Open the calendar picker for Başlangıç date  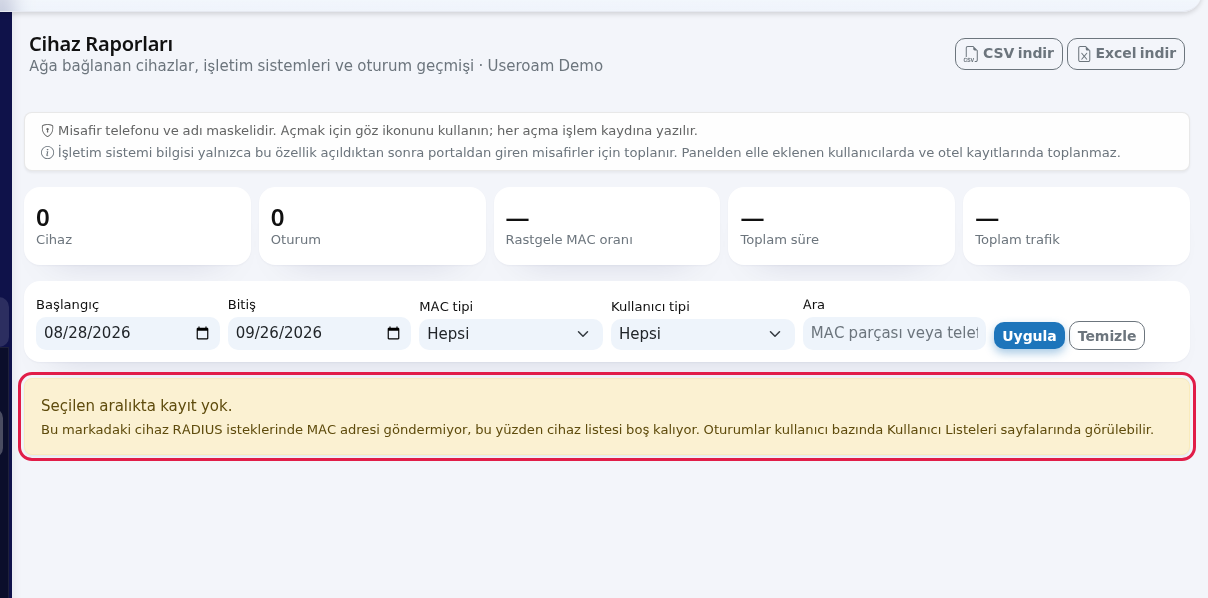point(202,334)
